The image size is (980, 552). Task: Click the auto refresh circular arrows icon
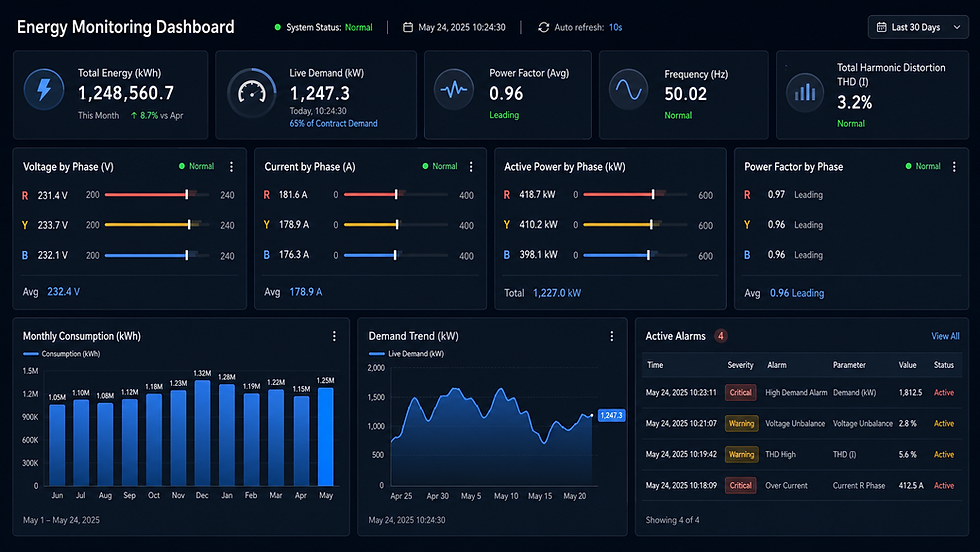coord(544,28)
